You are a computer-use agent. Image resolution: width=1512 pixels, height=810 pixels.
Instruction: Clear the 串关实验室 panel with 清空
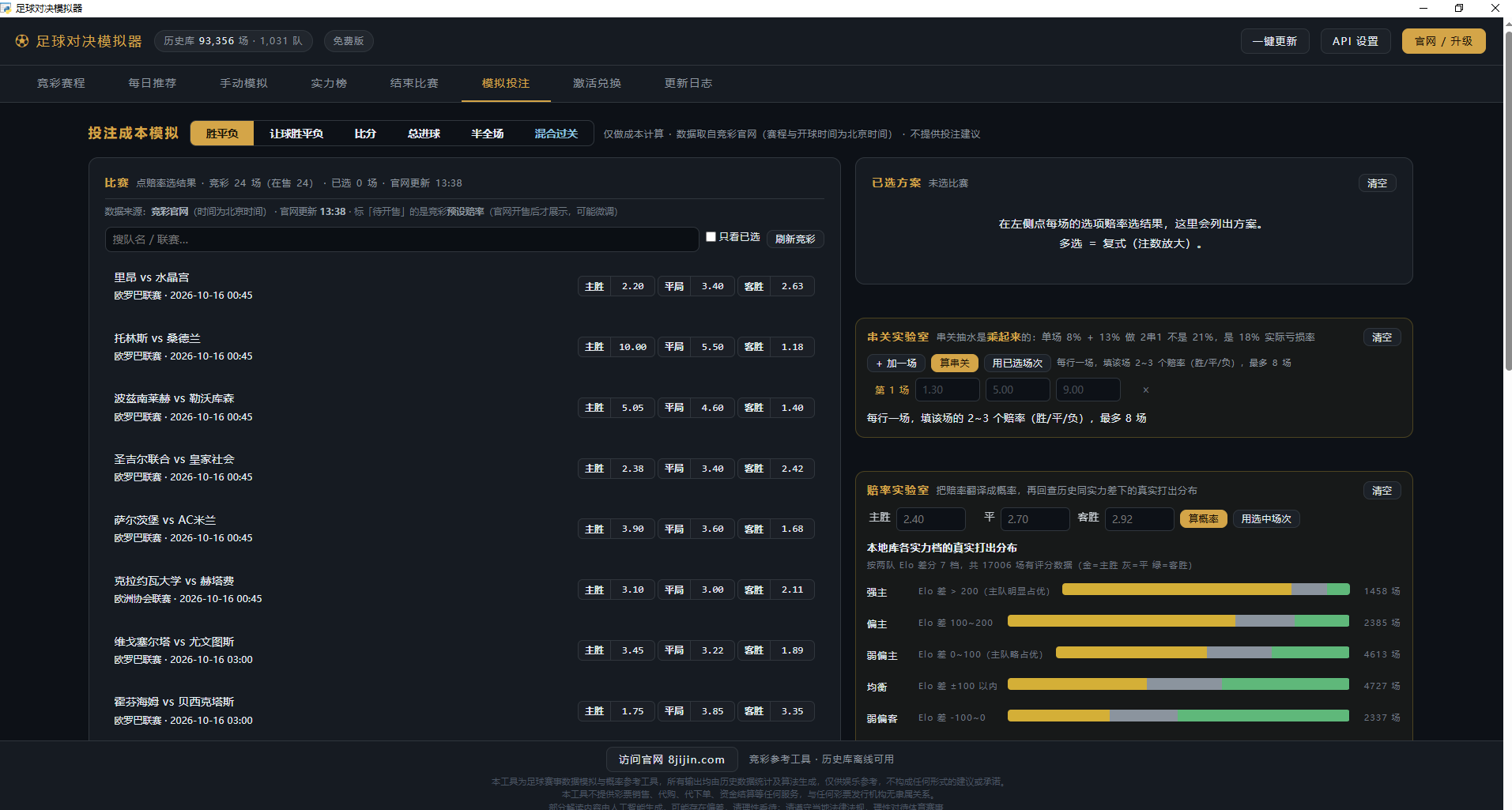coord(1382,337)
